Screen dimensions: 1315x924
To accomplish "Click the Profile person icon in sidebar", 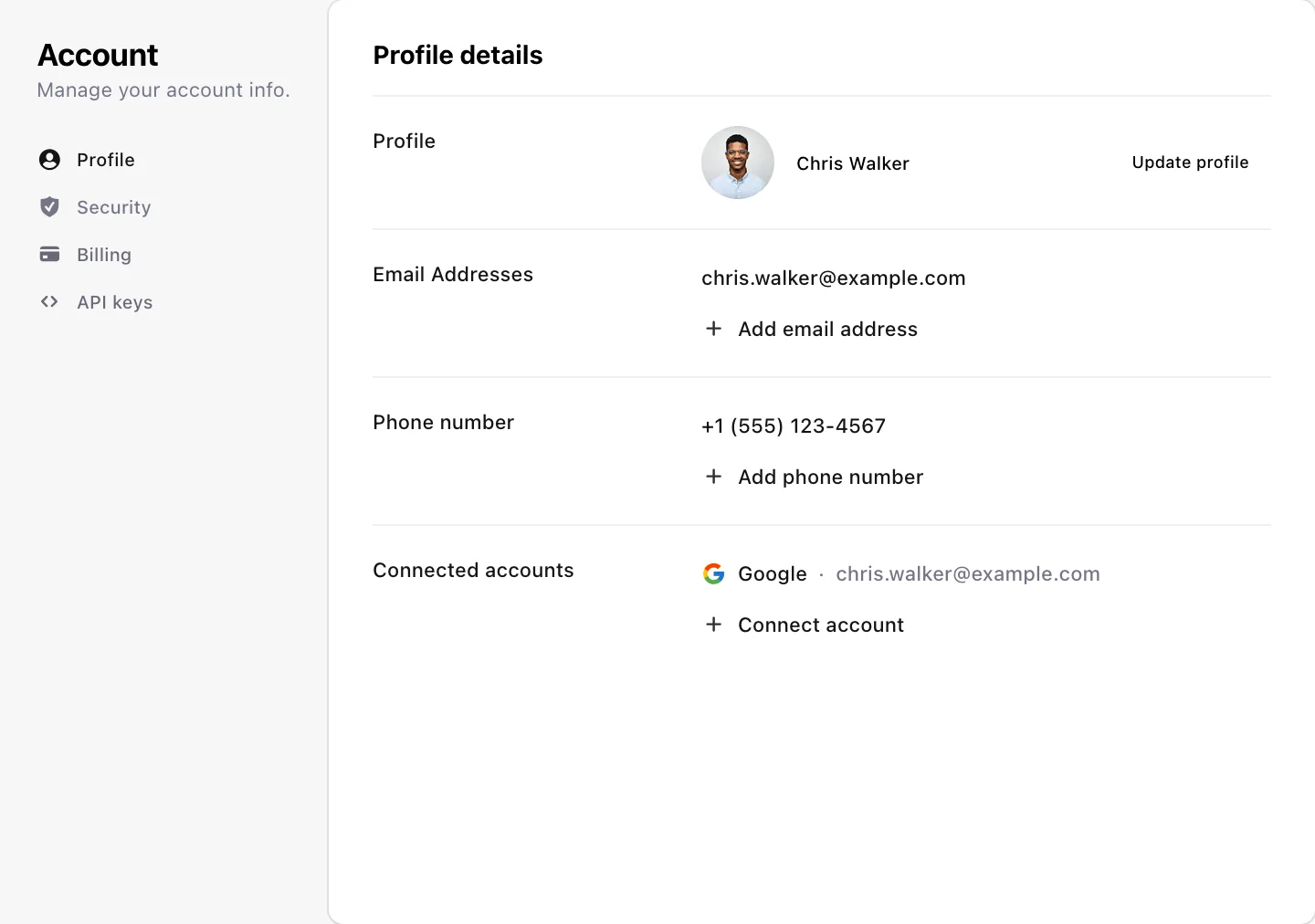I will tap(49, 160).
